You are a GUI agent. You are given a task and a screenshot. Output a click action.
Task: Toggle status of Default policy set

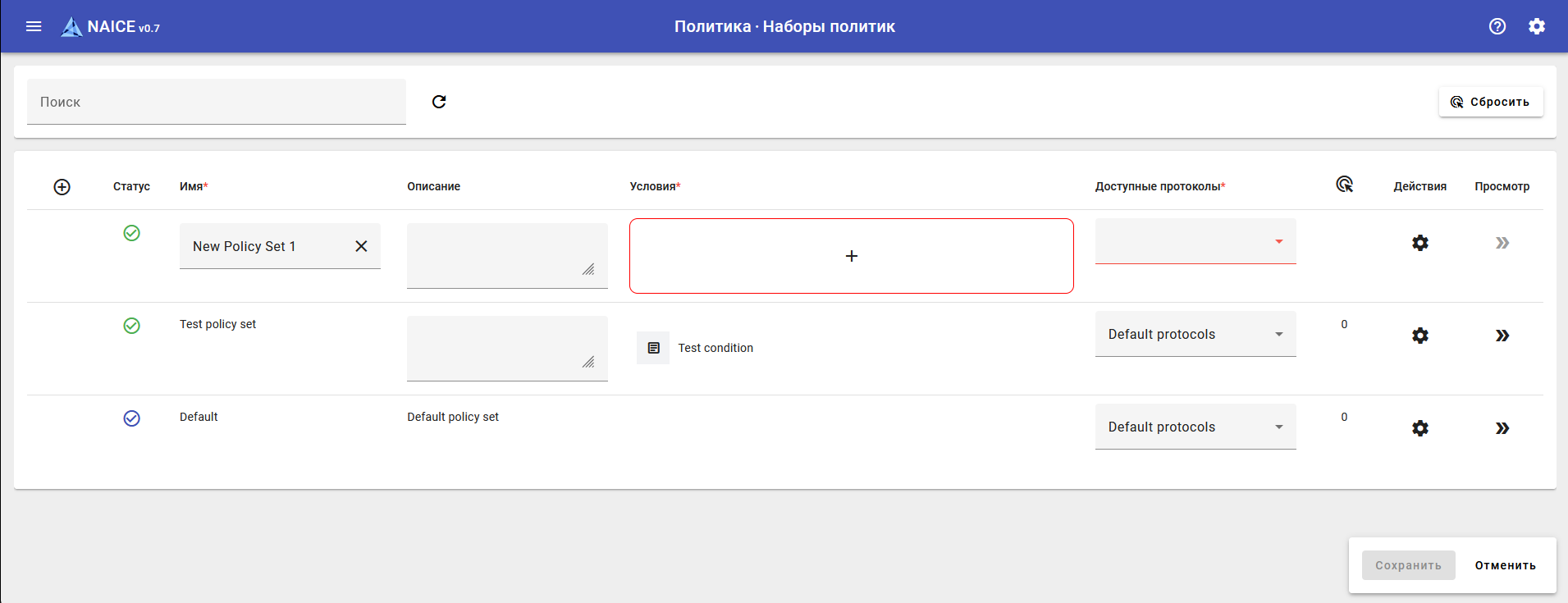131,418
